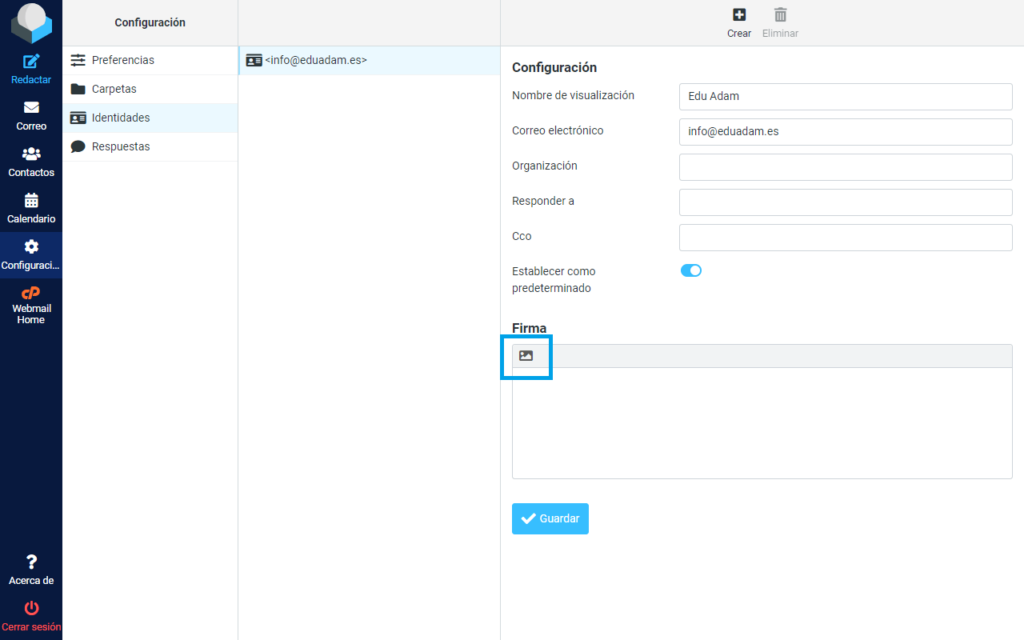Click the Organización input field
1024x640 pixels.
coord(845,166)
